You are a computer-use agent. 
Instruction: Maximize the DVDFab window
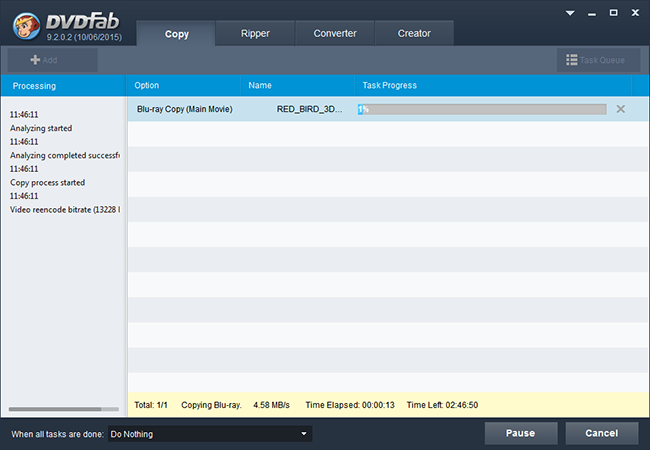(613, 13)
